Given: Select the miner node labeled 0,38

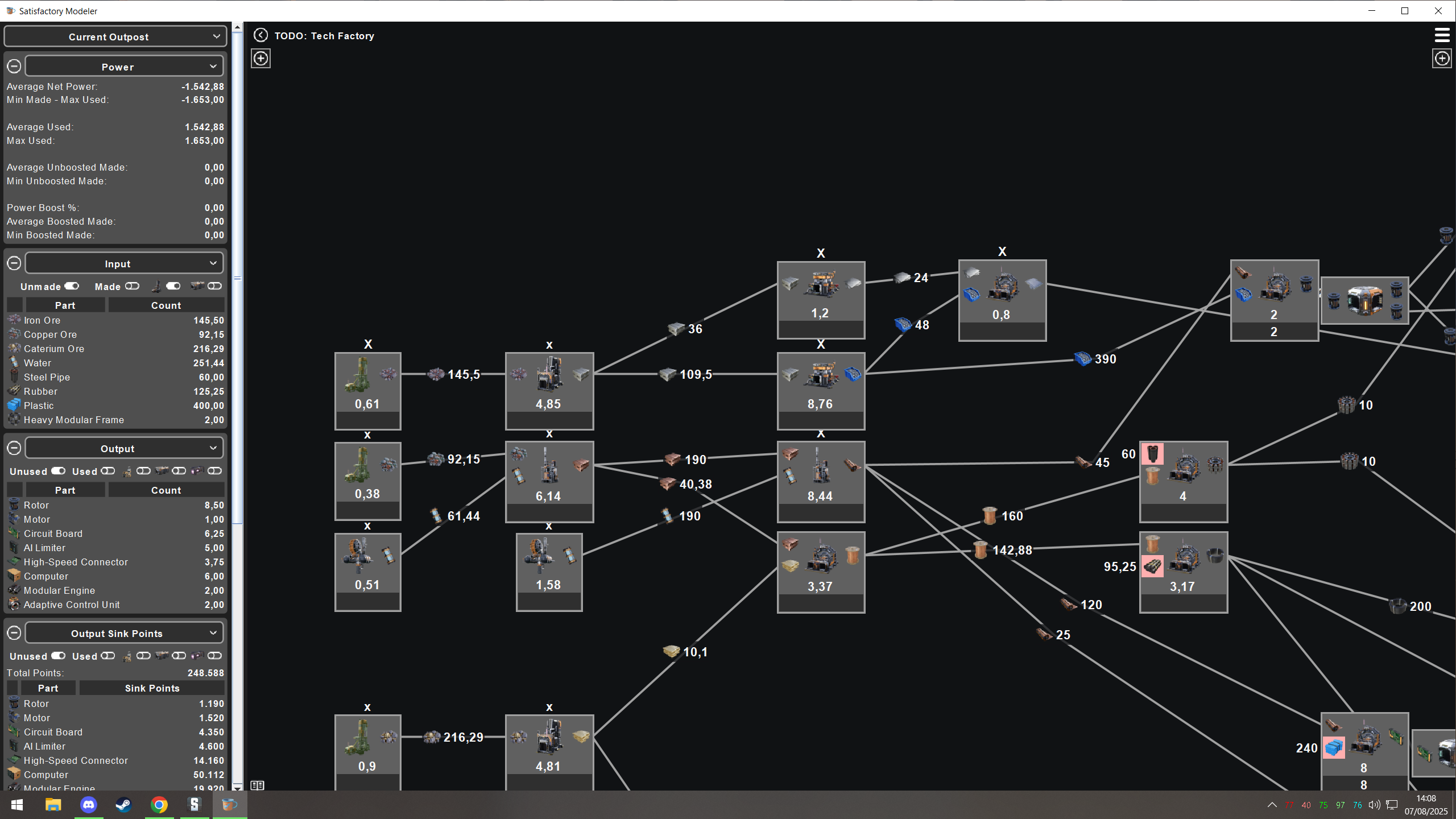Looking at the screenshot, I should click(x=368, y=481).
